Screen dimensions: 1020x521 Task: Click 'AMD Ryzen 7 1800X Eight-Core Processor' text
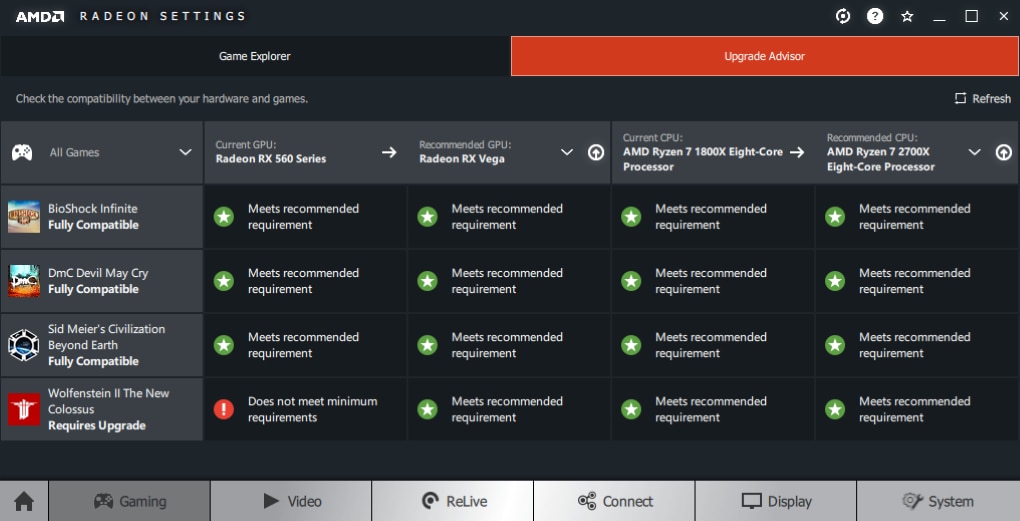703,159
